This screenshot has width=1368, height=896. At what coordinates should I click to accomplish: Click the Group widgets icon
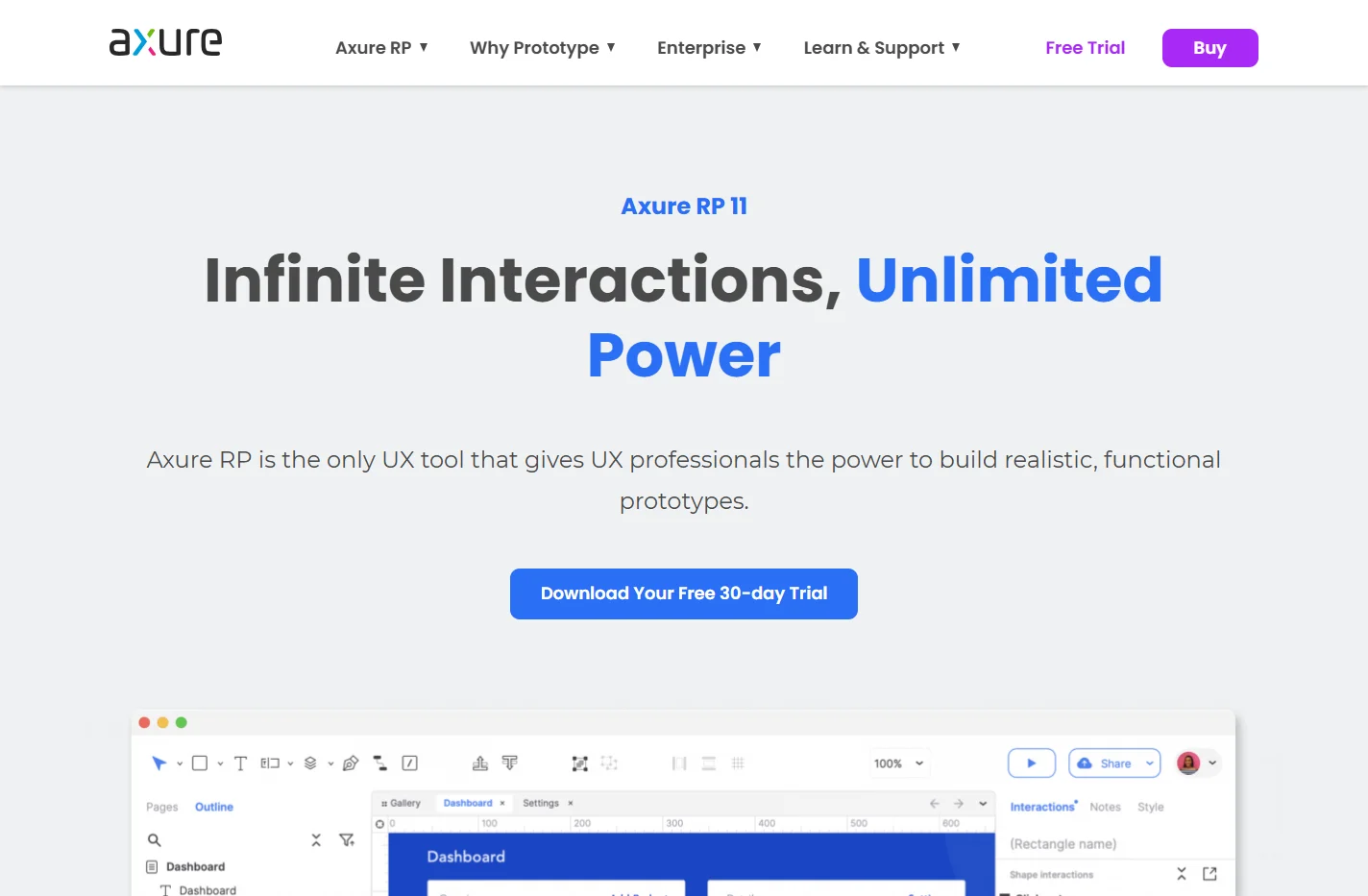(580, 763)
